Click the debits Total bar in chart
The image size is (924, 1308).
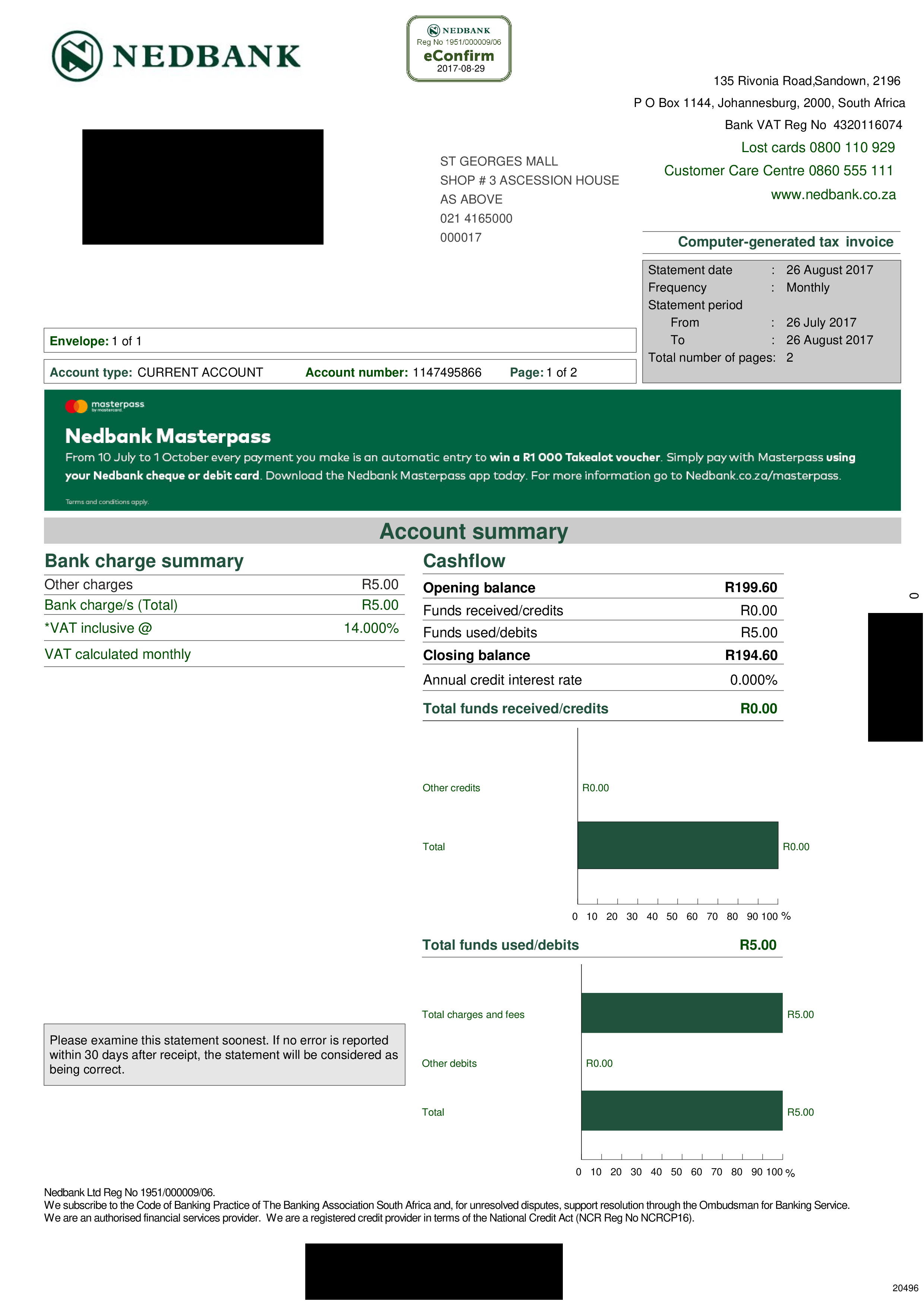click(x=681, y=1110)
